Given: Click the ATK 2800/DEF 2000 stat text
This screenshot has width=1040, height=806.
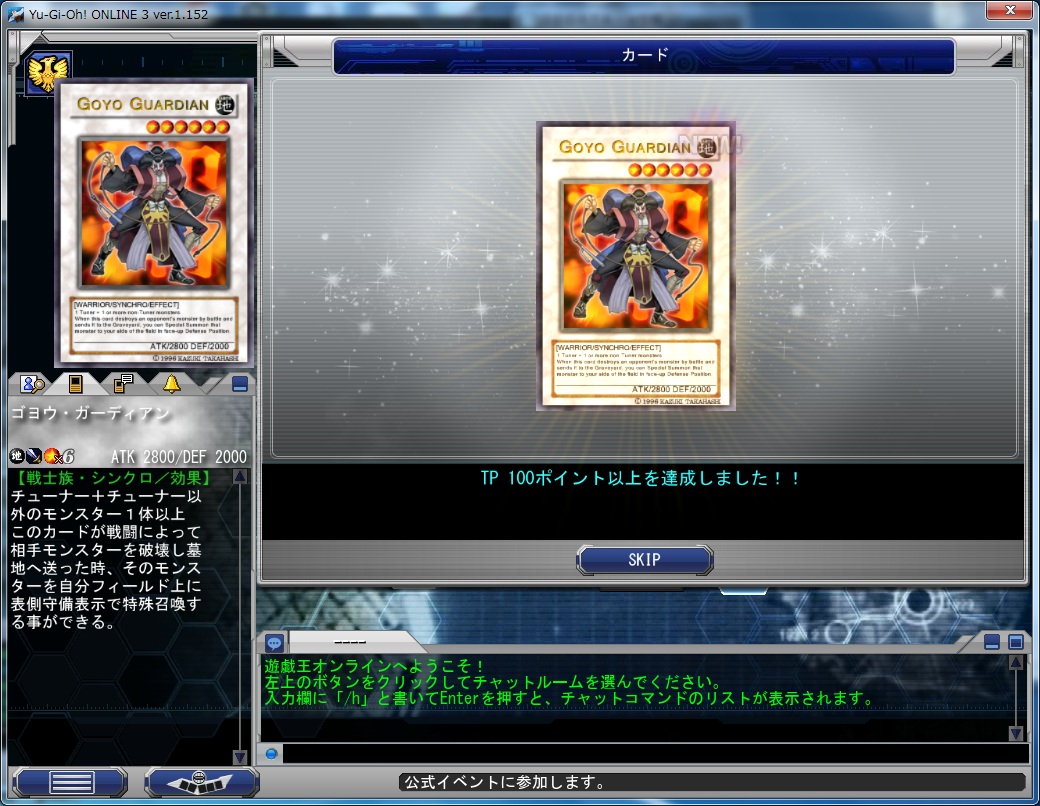Looking at the screenshot, I should point(178,456).
